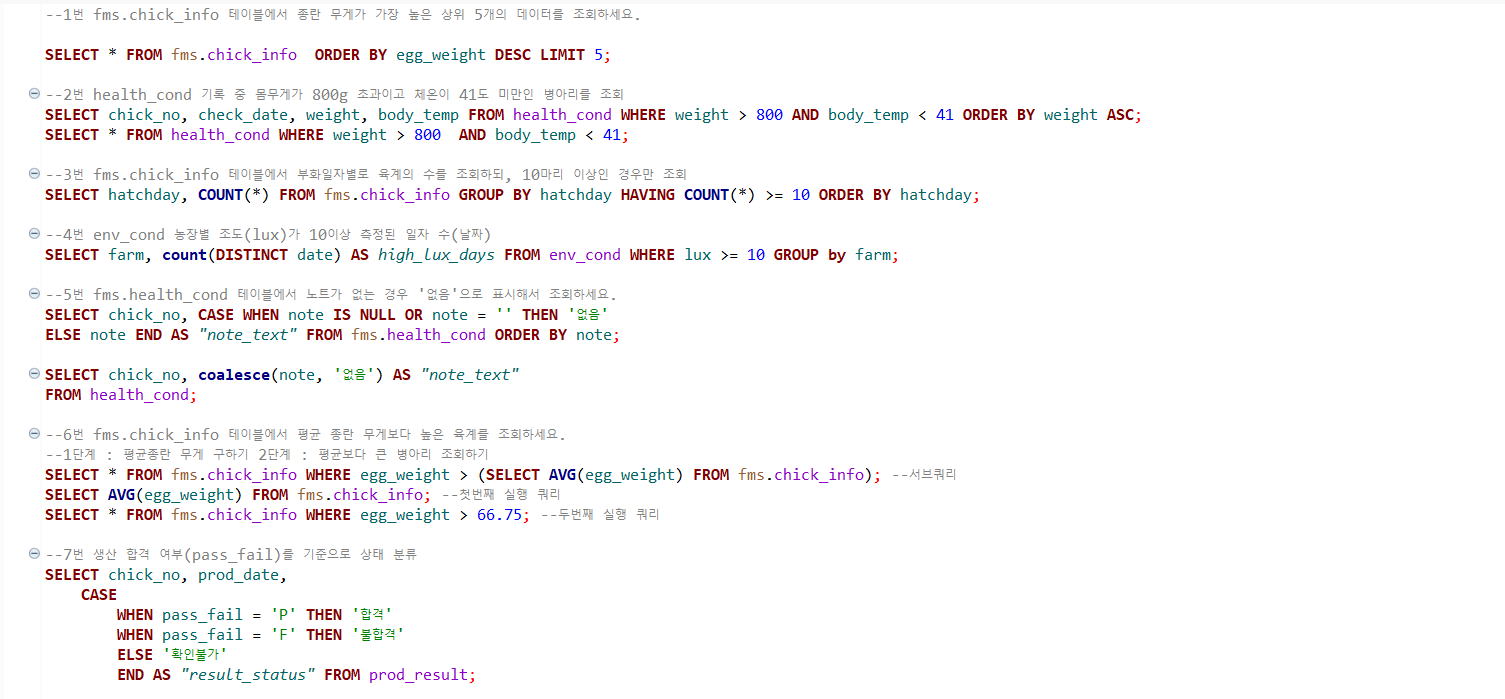Click the '확인불가' string in the ELSE line
This screenshot has width=1505, height=699.
tap(195, 655)
